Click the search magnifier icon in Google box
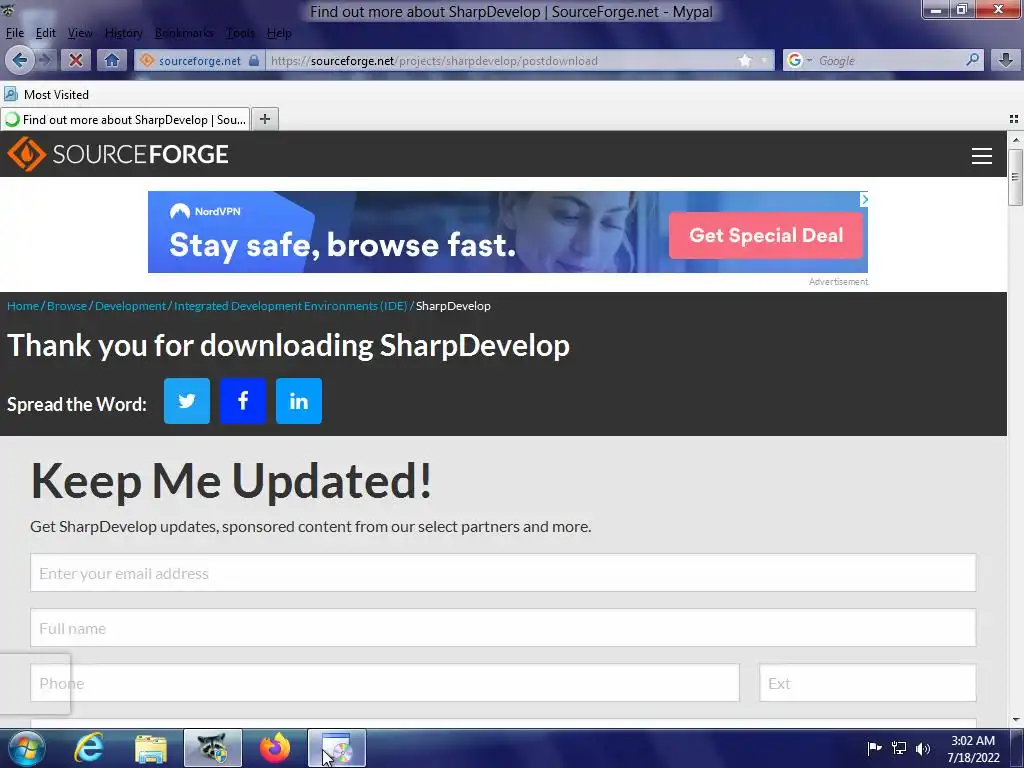The image size is (1024, 768). [972, 60]
